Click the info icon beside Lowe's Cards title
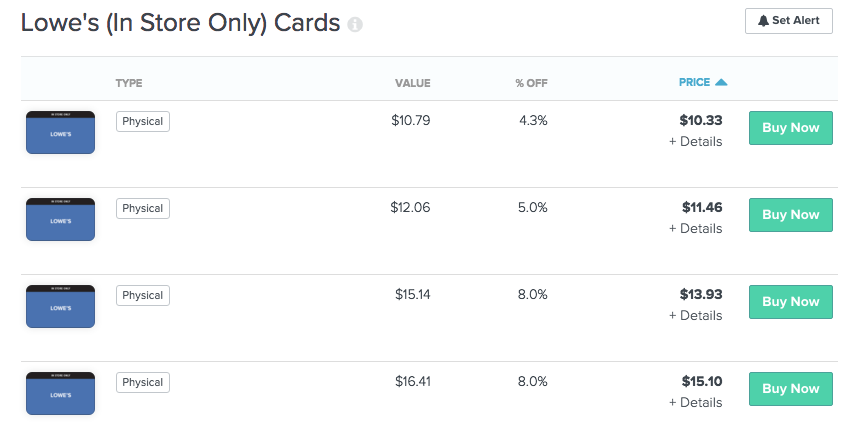Image resolution: width=859 pixels, height=433 pixels. pos(355,24)
